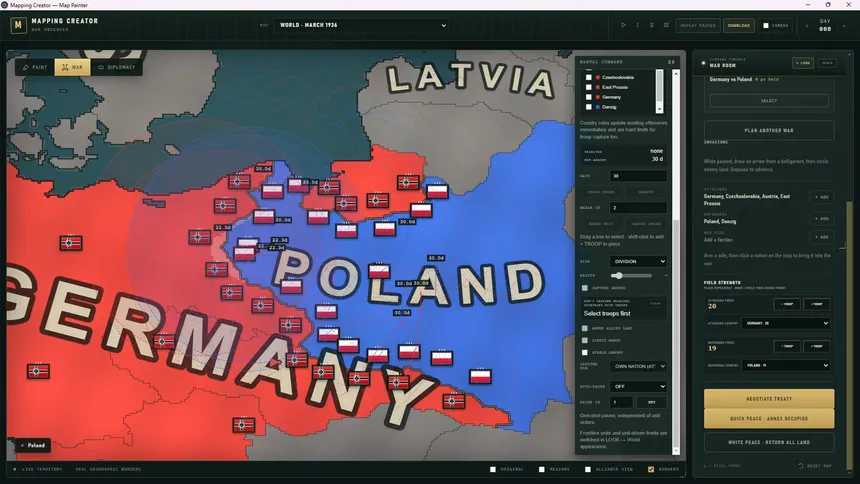Toggle the Regions checkbox
Screen dimensions: 860x484
pyautogui.click(x=541, y=469)
